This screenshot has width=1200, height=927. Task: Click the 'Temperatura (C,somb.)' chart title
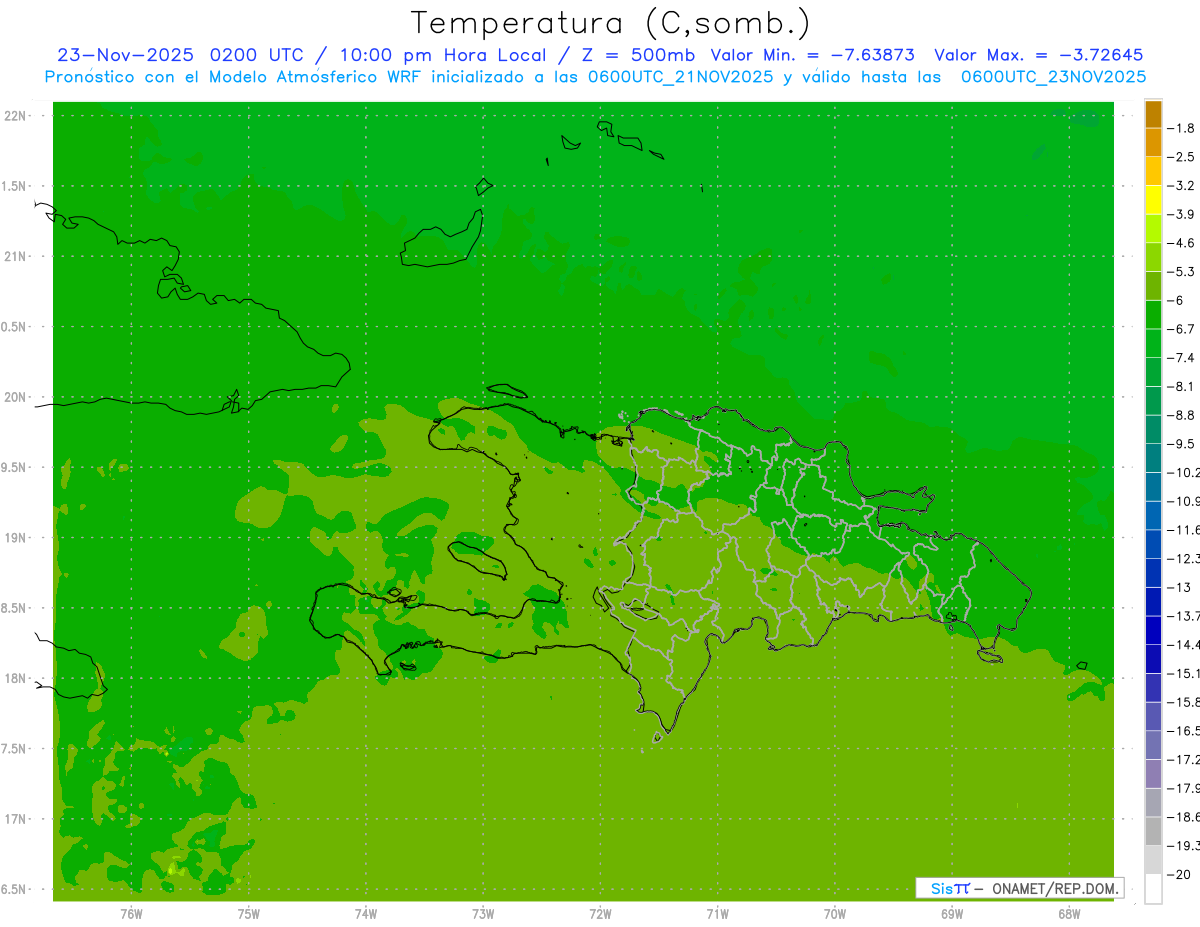pos(610,23)
